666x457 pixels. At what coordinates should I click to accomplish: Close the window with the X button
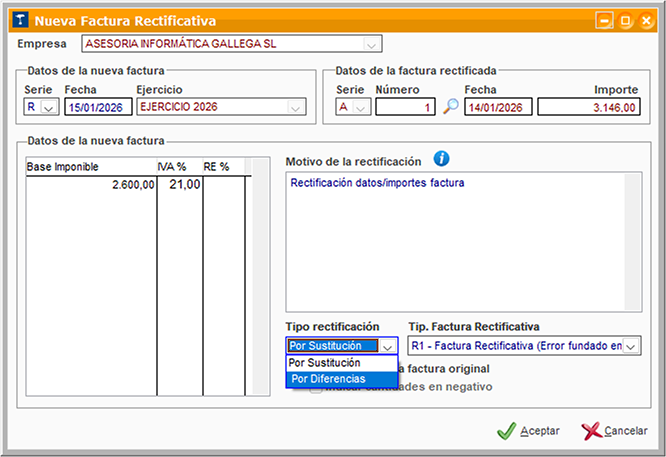point(646,20)
